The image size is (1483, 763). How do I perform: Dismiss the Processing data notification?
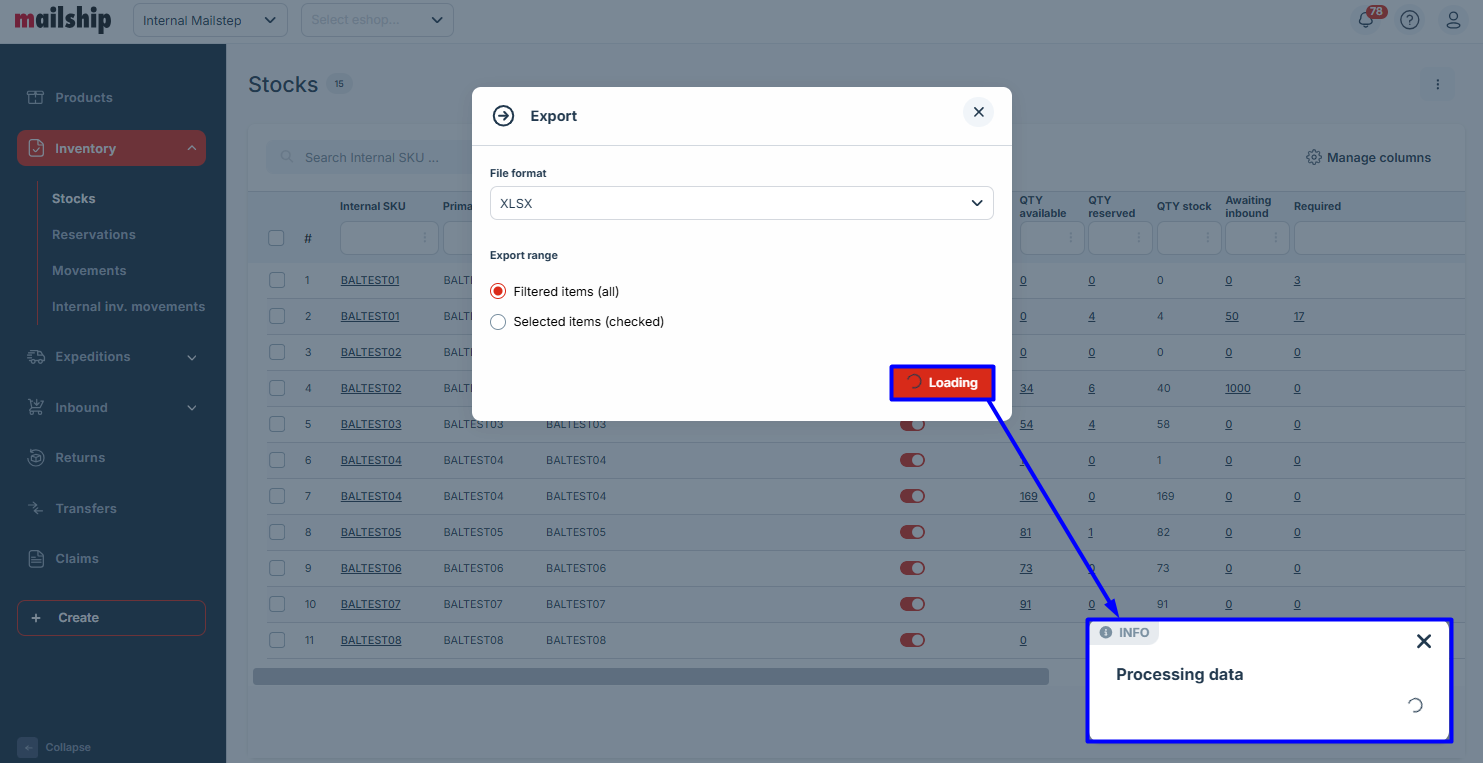[1423, 642]
